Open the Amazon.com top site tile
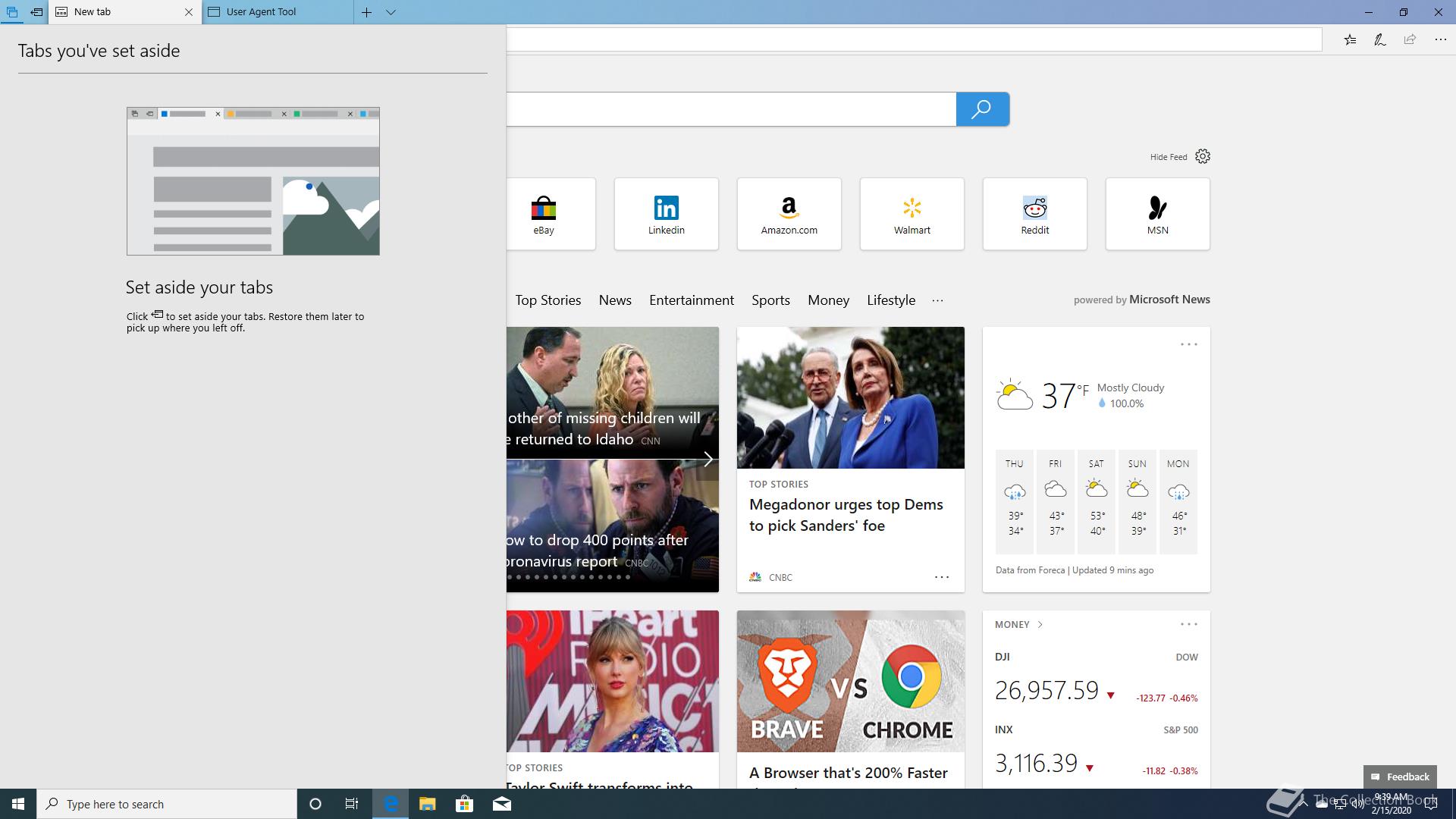 coord(789,214)
